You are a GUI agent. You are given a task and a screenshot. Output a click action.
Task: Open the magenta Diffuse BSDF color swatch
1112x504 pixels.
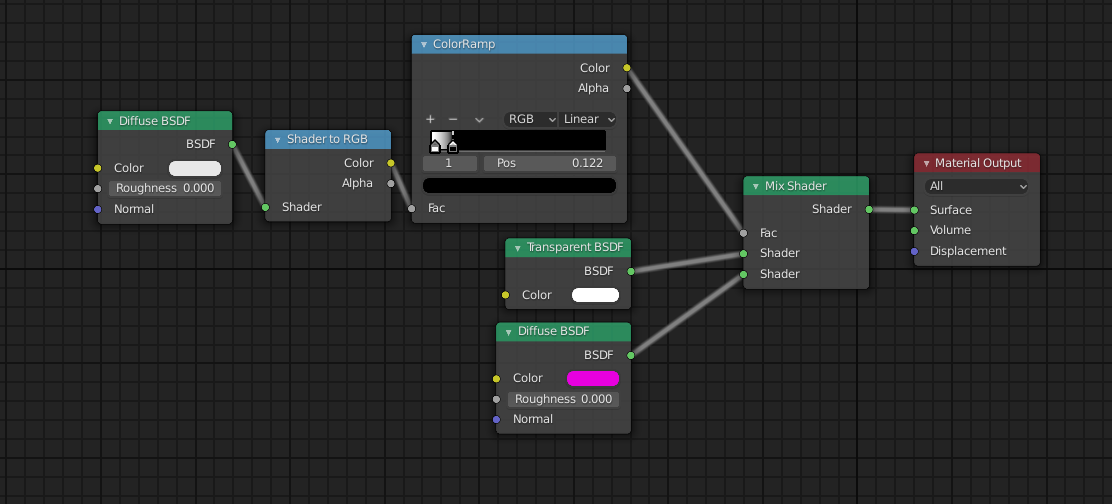pyautogui.click(x=592, y=378)
